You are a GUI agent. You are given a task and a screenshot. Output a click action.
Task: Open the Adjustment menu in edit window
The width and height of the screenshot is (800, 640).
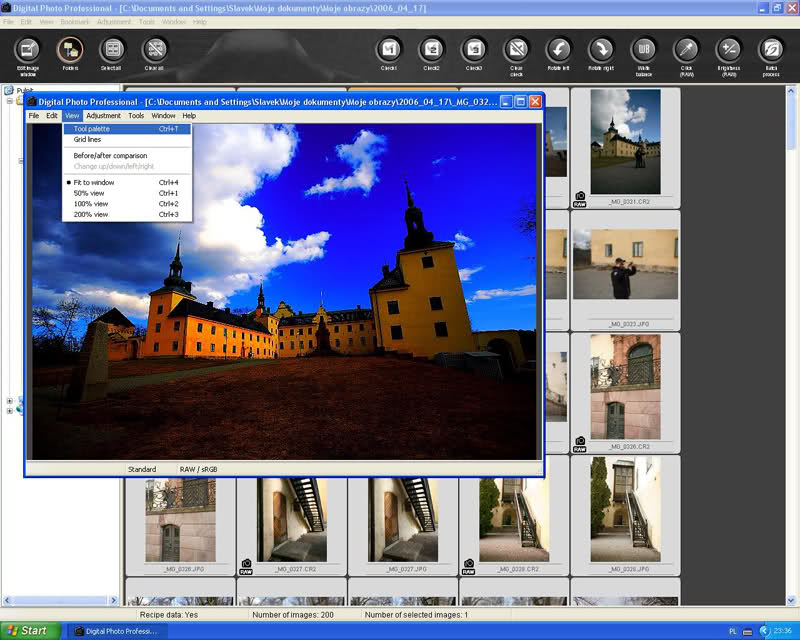[x=104, y=116]
